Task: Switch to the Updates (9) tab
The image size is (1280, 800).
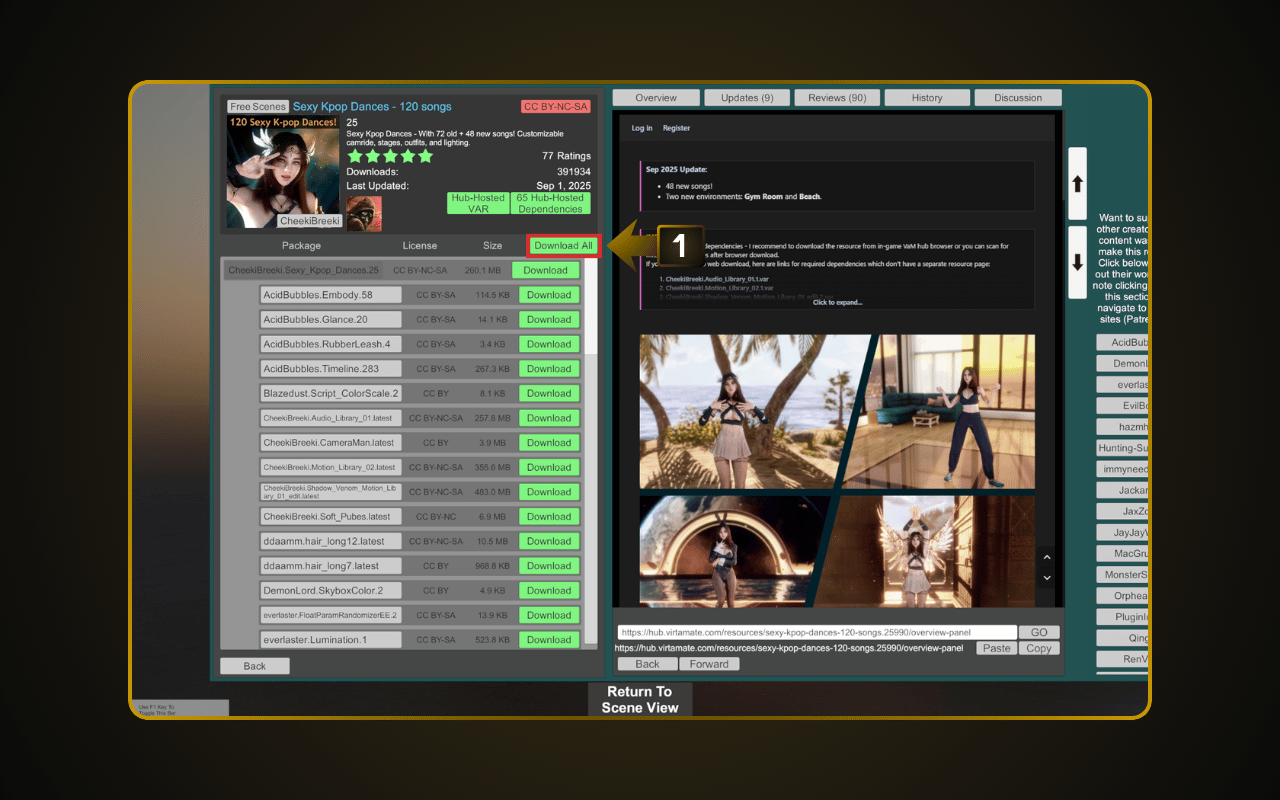Action: click(x=747, y=98)
